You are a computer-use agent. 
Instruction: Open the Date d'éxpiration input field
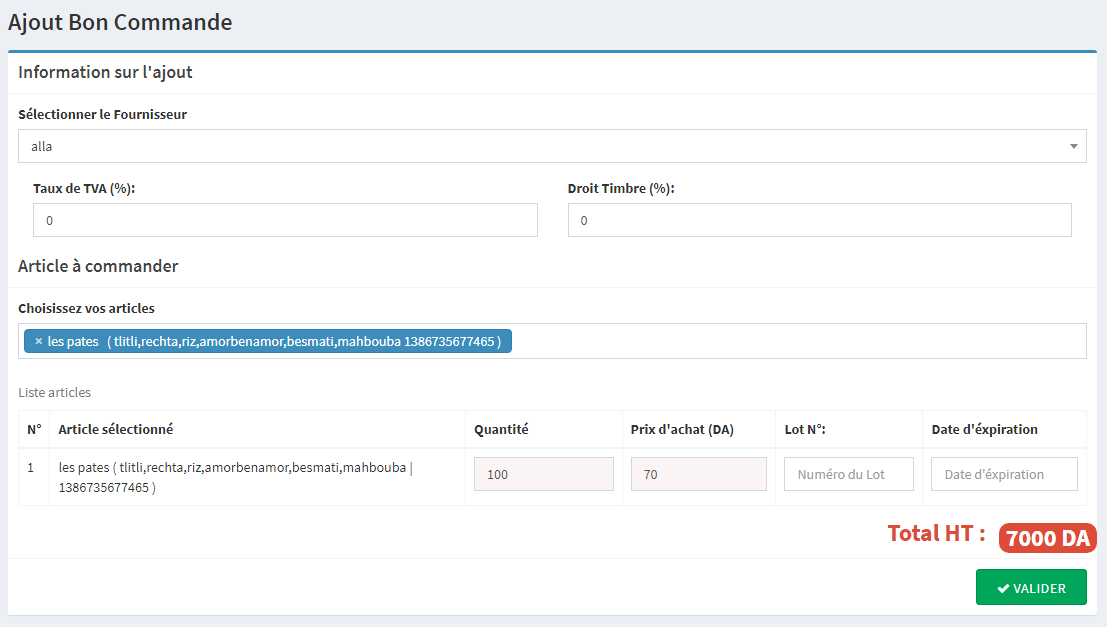[x=1003, y=474]
